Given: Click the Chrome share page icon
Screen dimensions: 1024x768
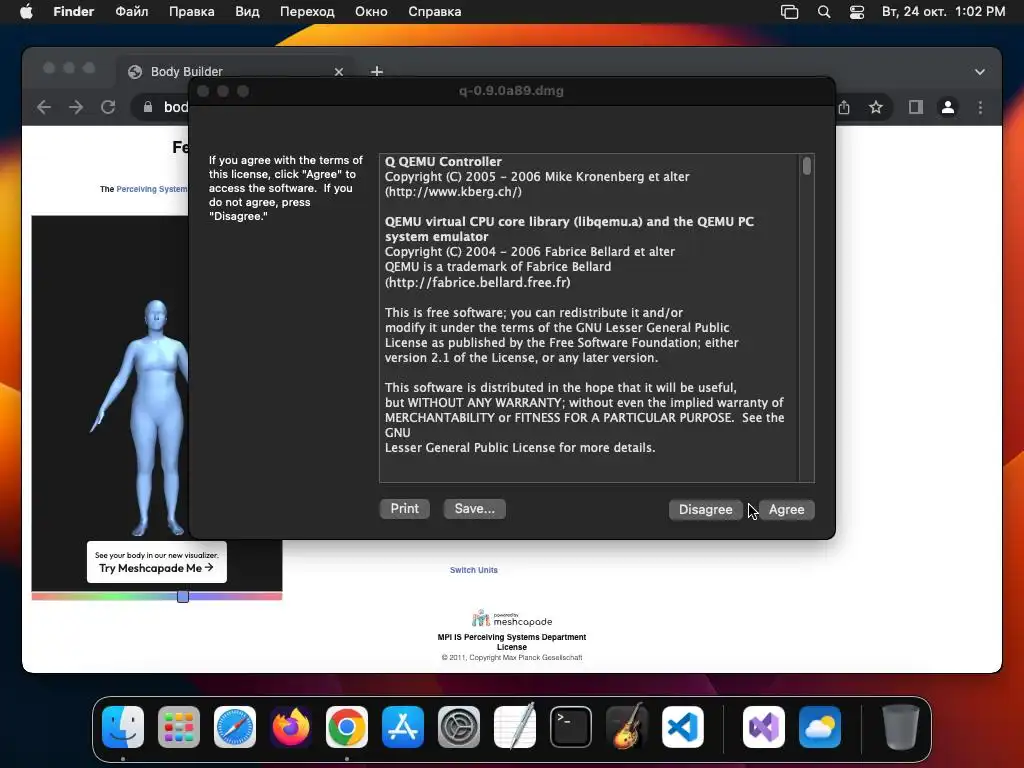Looking at the screenshot, I should click(x=844, y=107).
